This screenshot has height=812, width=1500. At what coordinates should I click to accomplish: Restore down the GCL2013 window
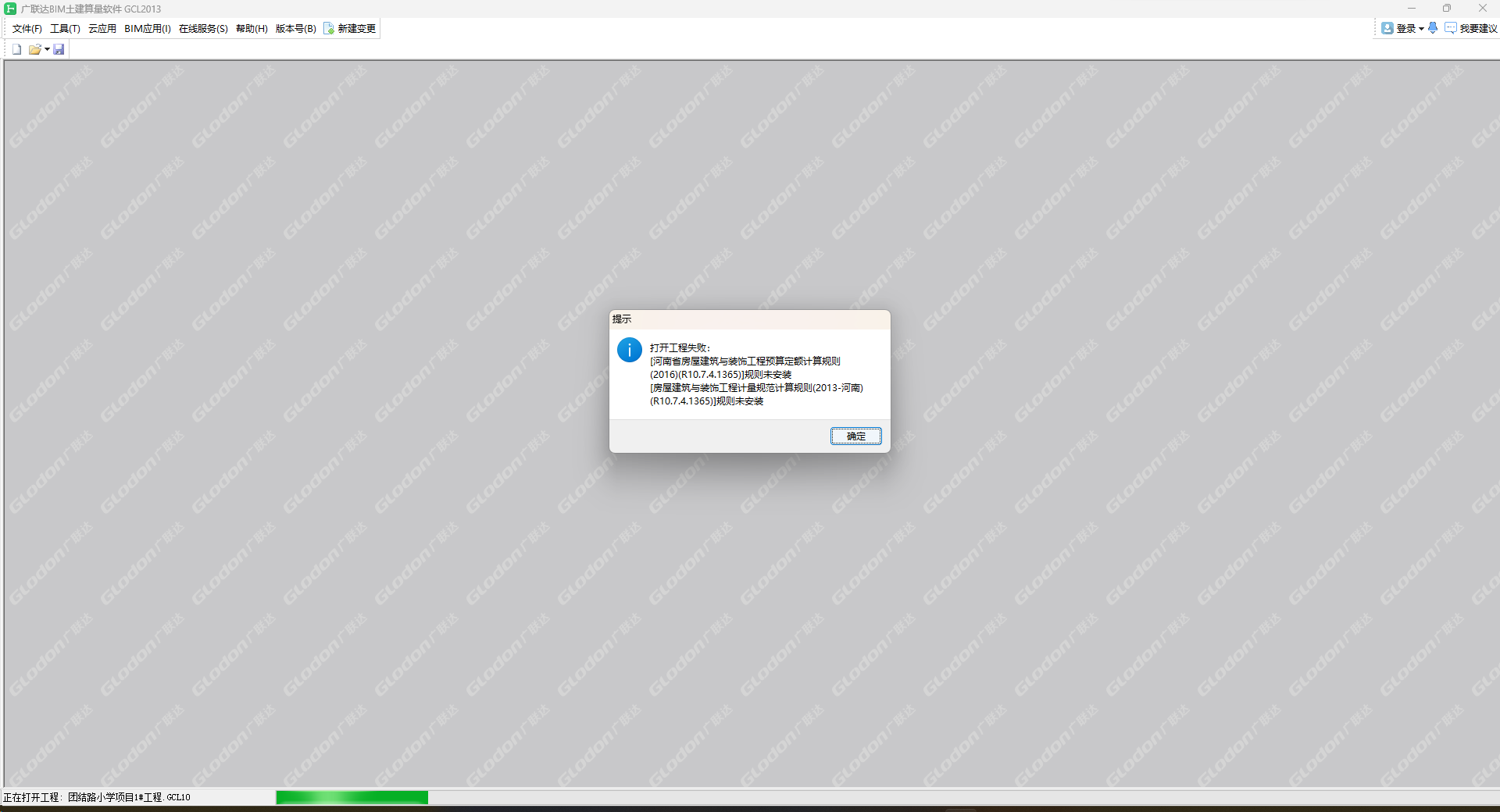click(1447, 9)
